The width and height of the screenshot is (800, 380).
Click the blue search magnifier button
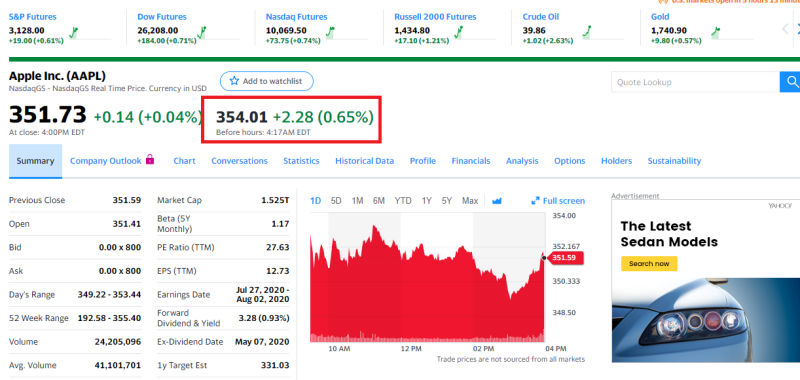coord(791,82)
